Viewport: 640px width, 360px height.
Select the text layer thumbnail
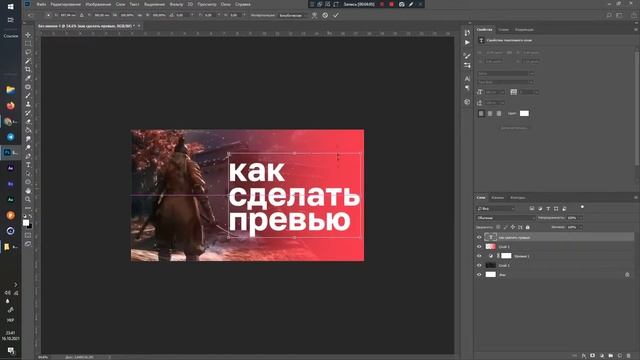pos(490,237)
